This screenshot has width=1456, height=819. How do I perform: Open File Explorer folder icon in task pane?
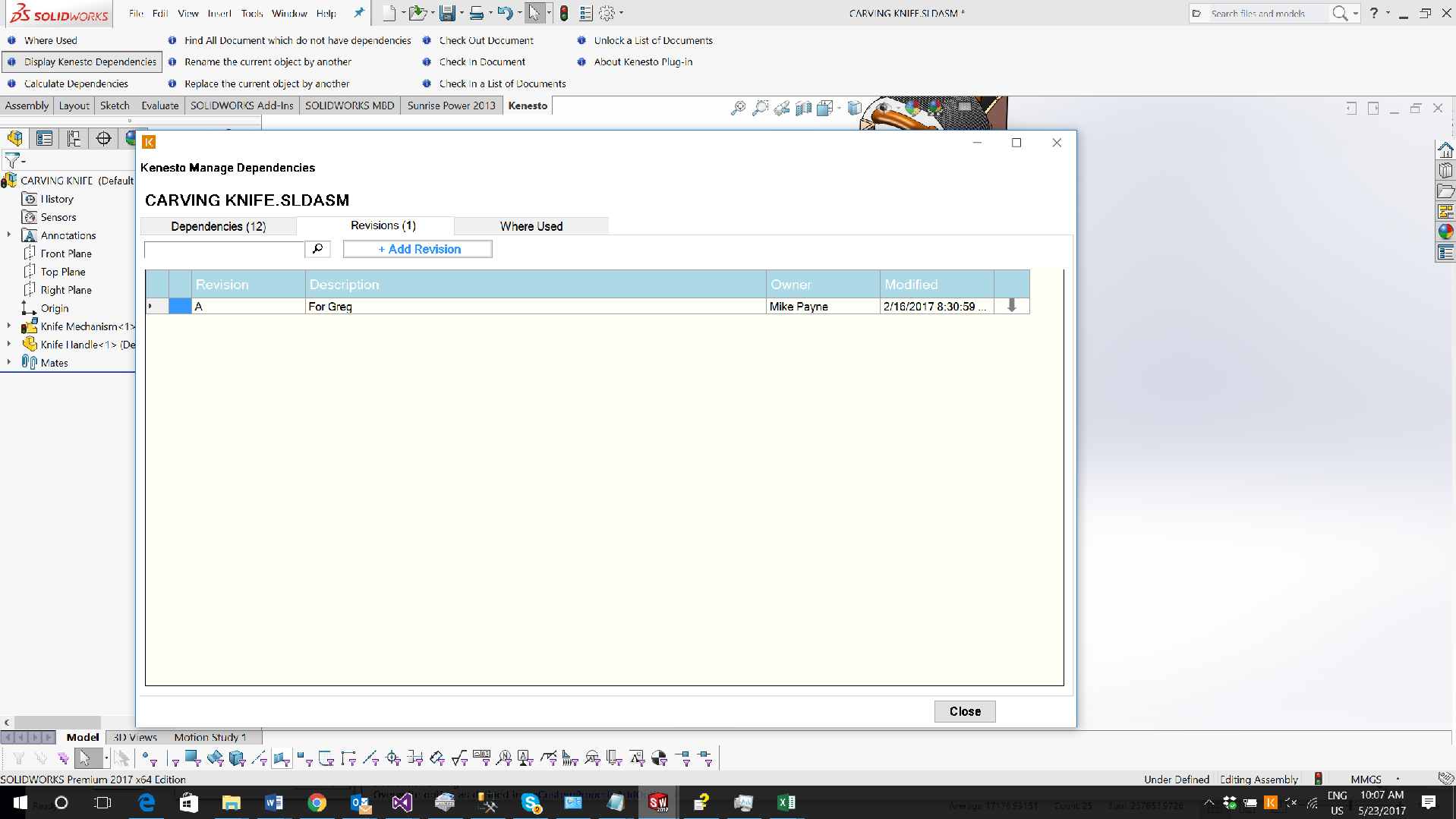(1445, 191)
